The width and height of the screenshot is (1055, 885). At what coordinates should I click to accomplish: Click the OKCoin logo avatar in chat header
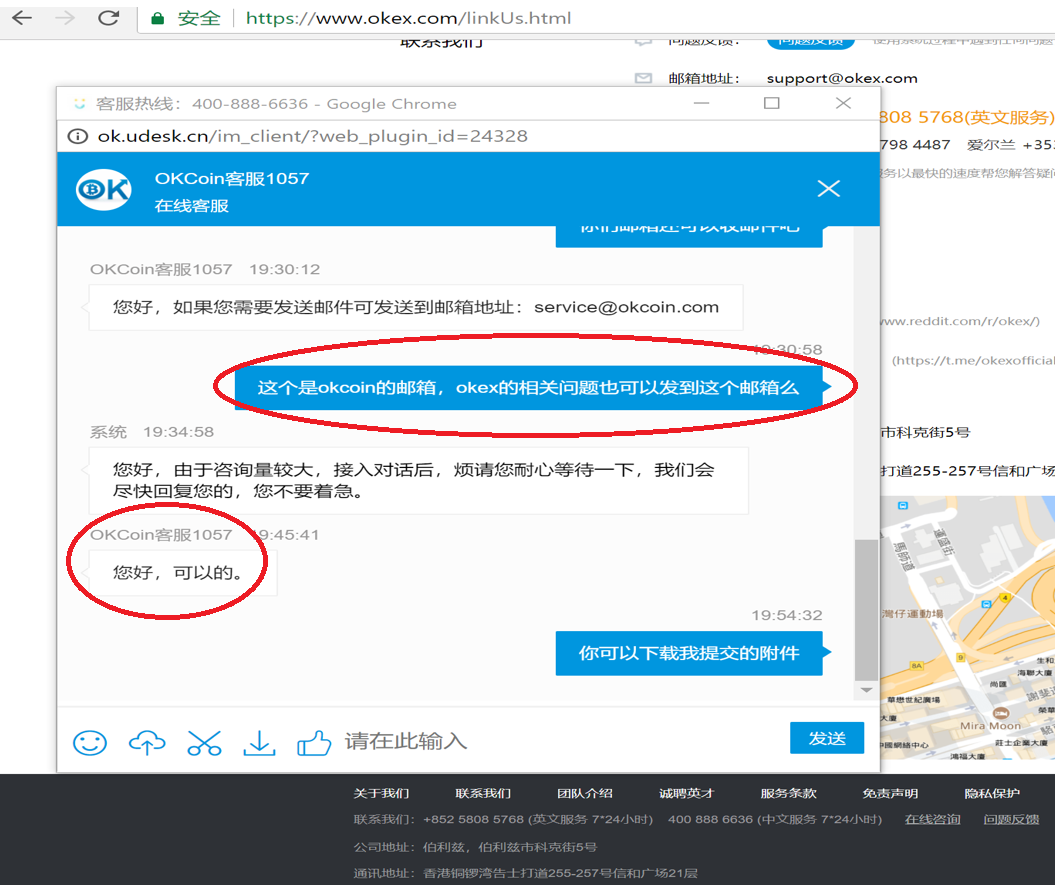coord(104,190)
